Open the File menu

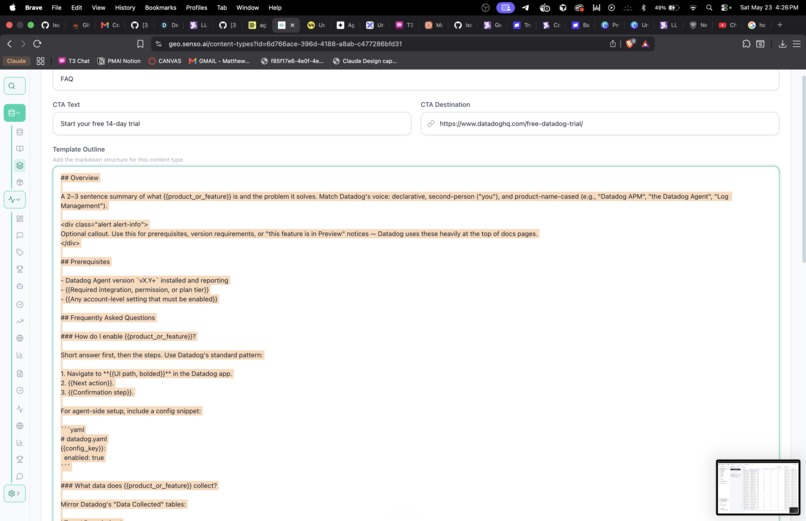pyautogui.click(x=57, y=8)
